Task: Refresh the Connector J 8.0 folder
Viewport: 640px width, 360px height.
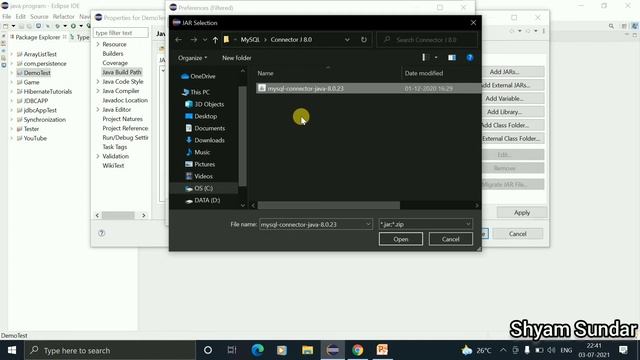Action: pyautogui.click(x=364, y=40)
